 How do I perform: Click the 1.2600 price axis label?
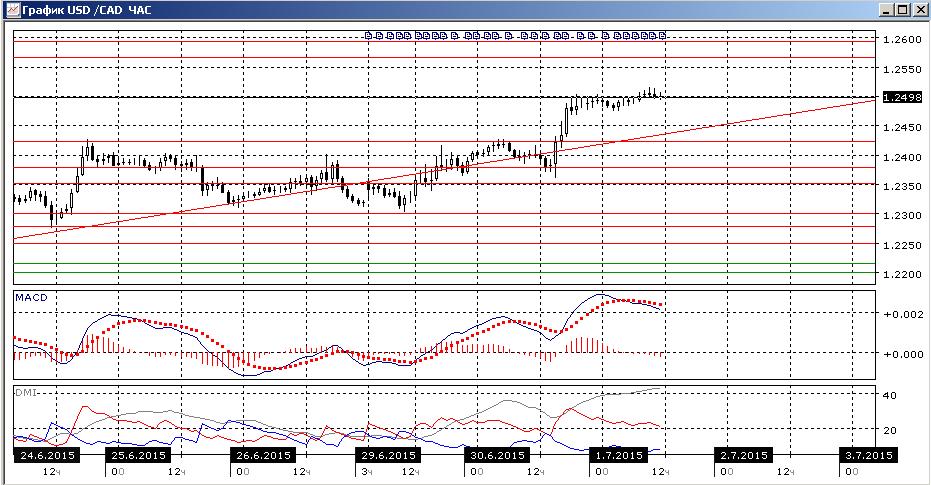[902, 40]
